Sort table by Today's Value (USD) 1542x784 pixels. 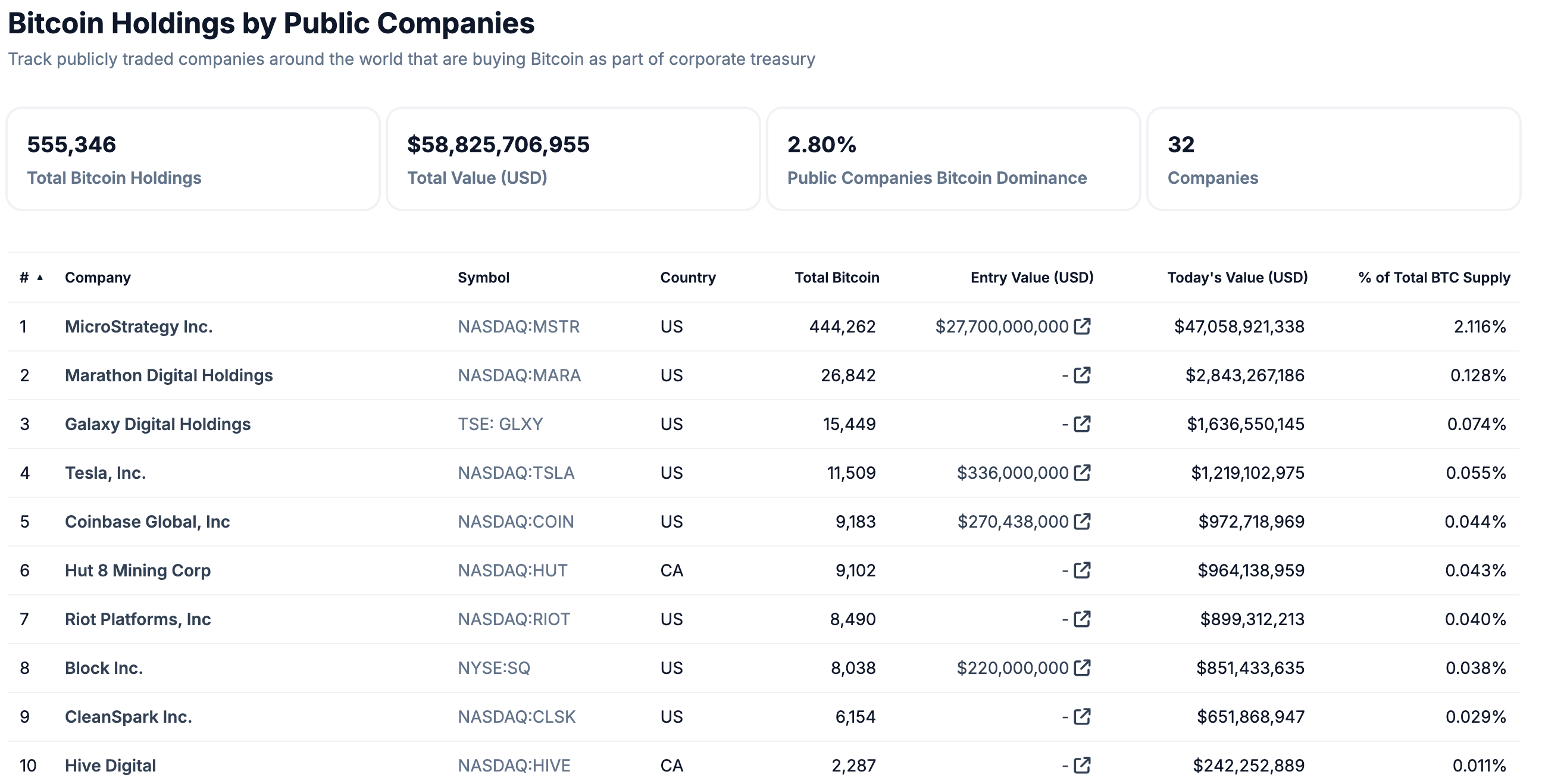1237,278
